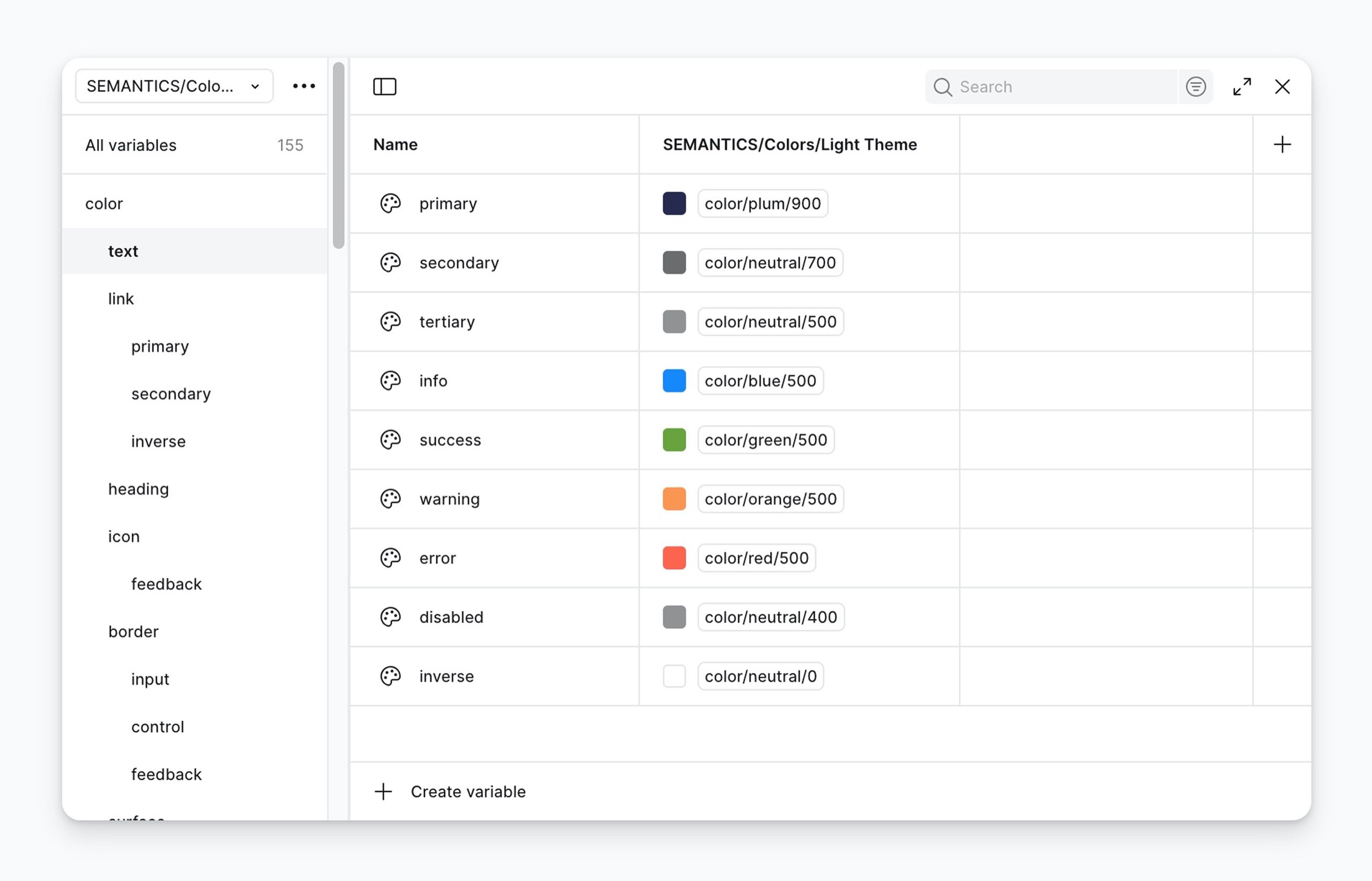Image resolution: width=1372 pixels, height=881 pixels.
Task: Open the SEMANTICS/Colo... collection dropdown
Action: (174, 86)
